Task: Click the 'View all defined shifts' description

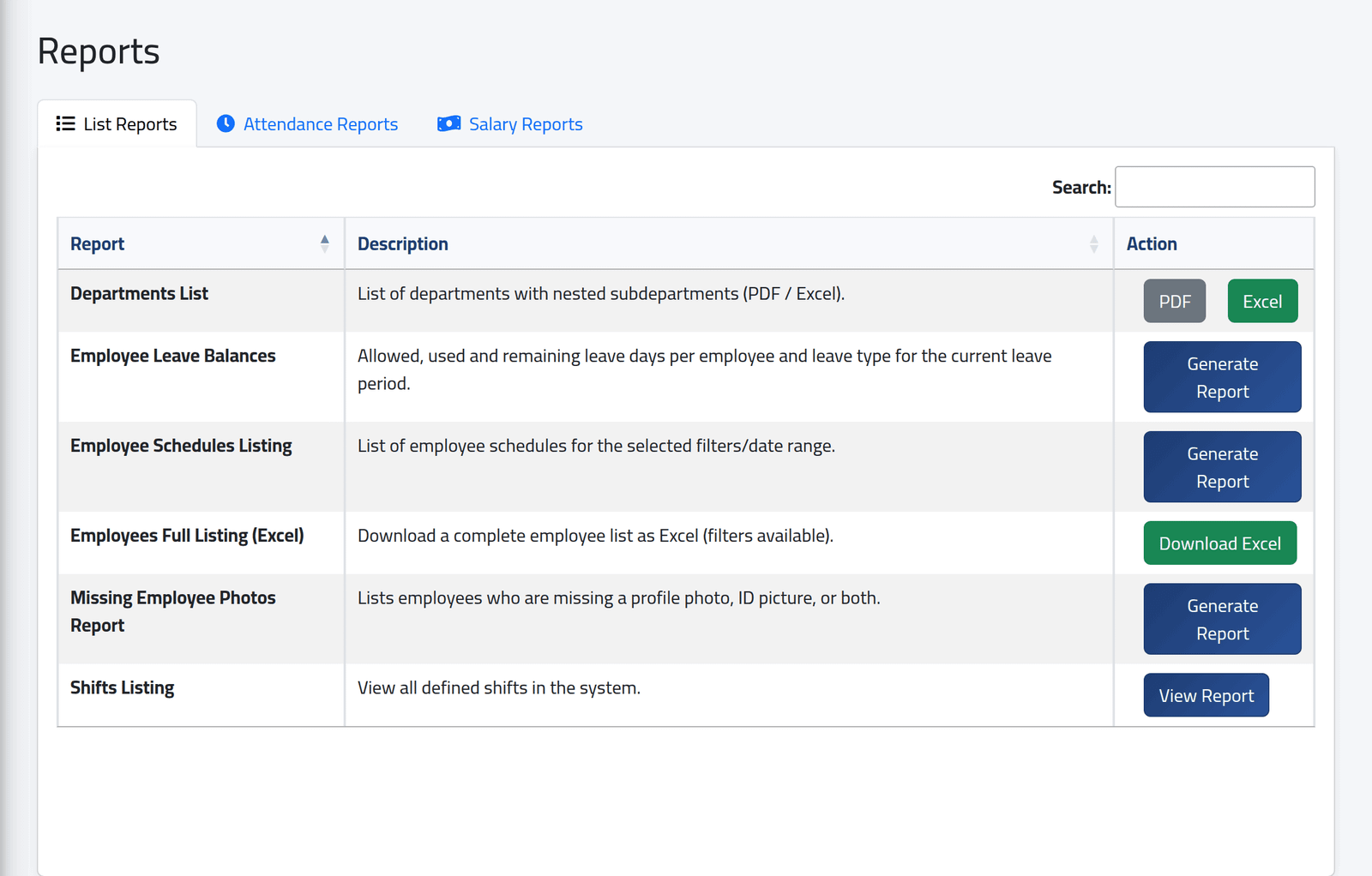Action: (498, 687)
